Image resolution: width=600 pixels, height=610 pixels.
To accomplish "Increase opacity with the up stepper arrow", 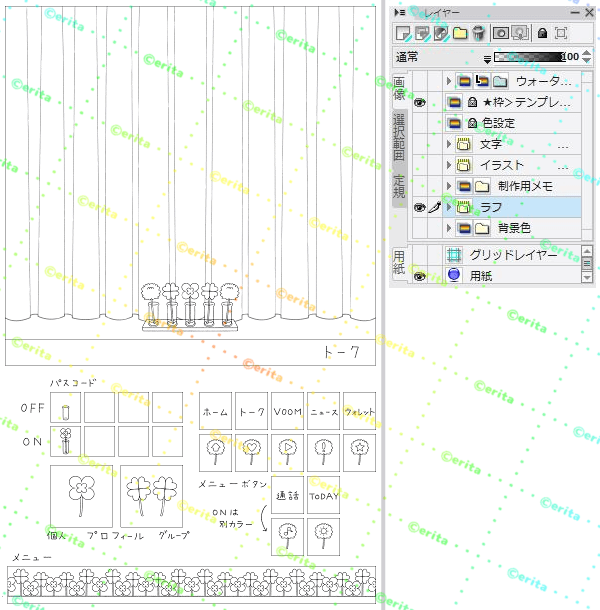I will [587, 53].
